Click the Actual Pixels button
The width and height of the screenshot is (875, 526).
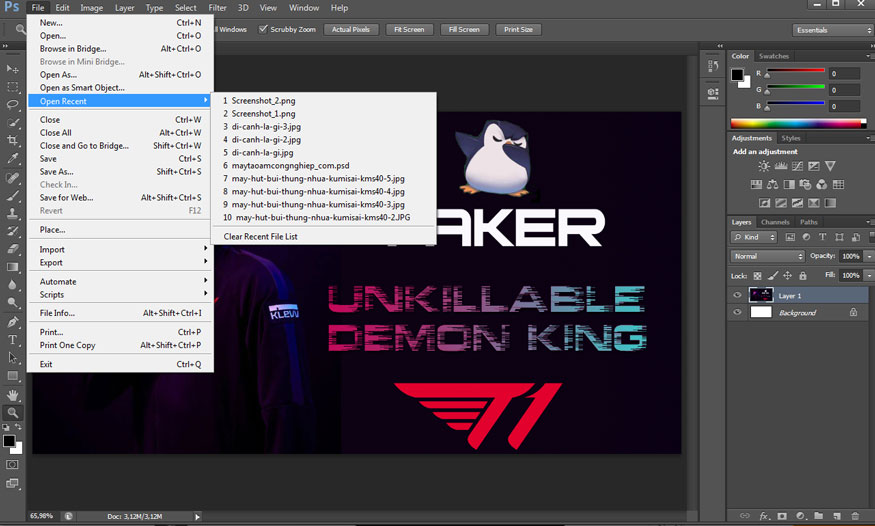(x=351, y=30)
